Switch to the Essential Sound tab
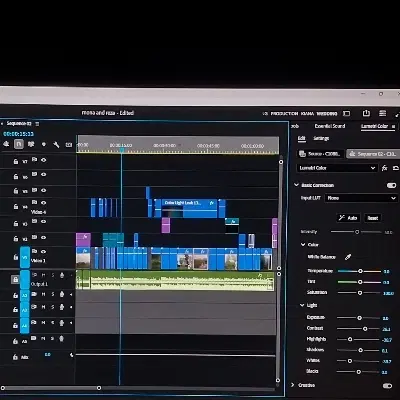The image size is (400, 400). coord(330,126)
